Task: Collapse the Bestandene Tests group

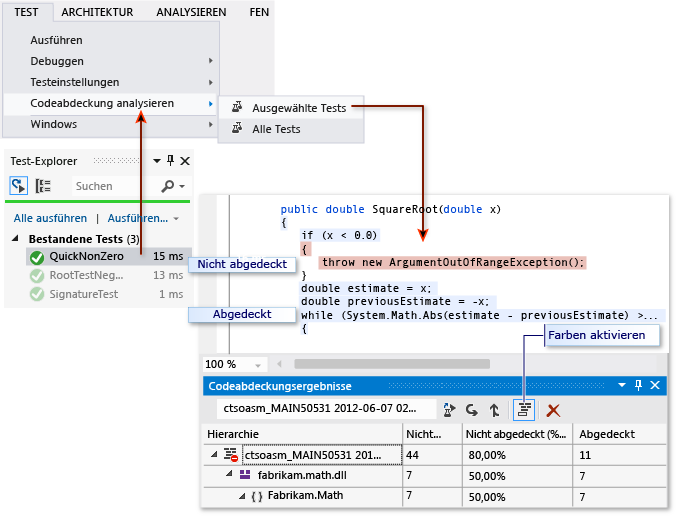Action: [16, 238]
